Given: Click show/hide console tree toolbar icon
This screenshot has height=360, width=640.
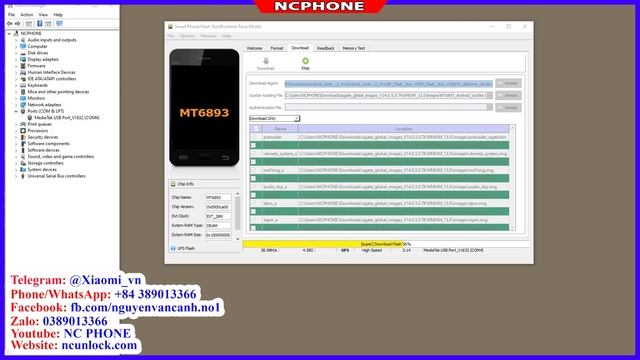Looking at the screenshot, I should (x=29, y=24).
